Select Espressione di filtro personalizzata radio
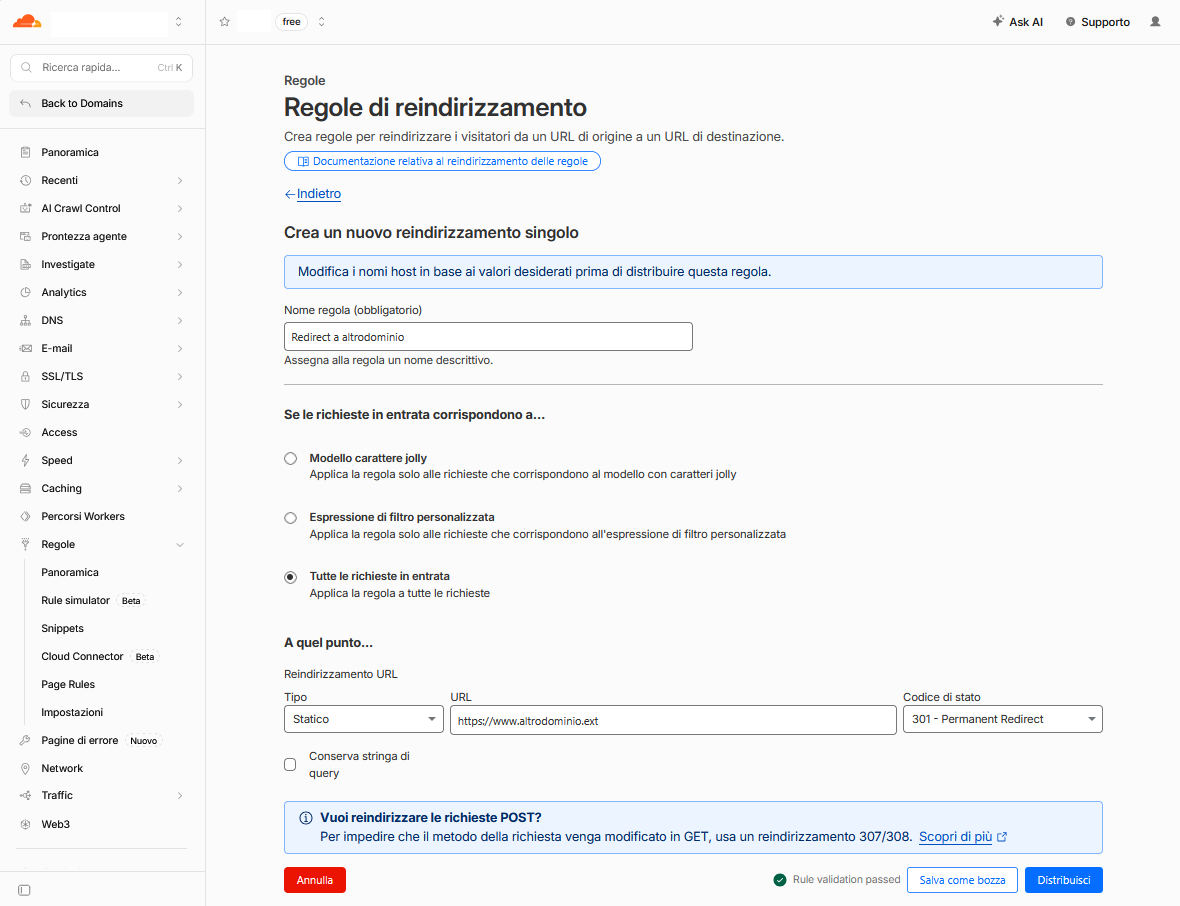This screenshot has width=1180, height=906. pyautogui.click(x=290, y=518)
